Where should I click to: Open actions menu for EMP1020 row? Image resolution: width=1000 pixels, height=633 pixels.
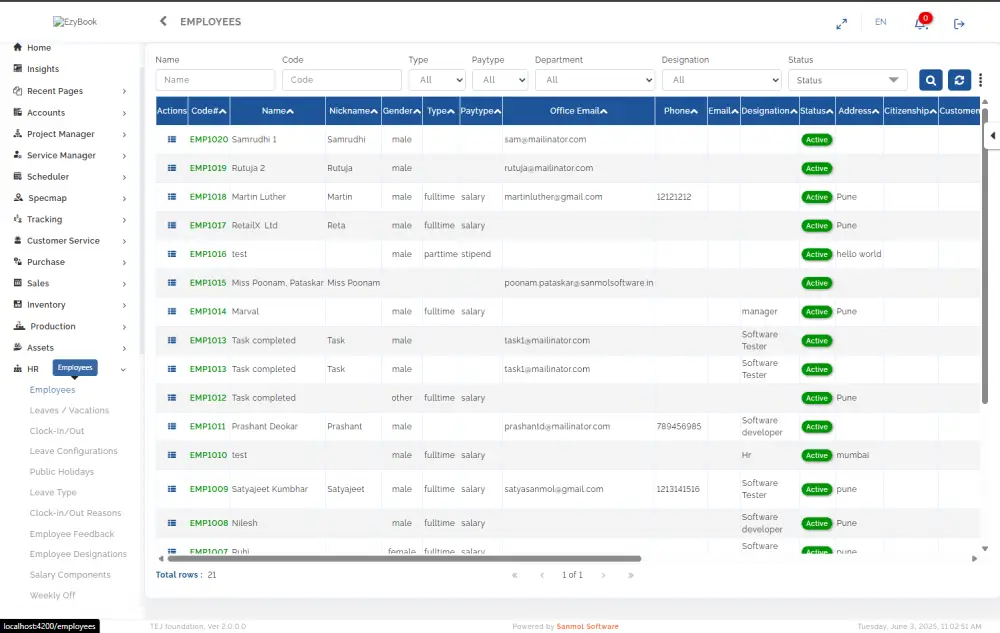171,139
